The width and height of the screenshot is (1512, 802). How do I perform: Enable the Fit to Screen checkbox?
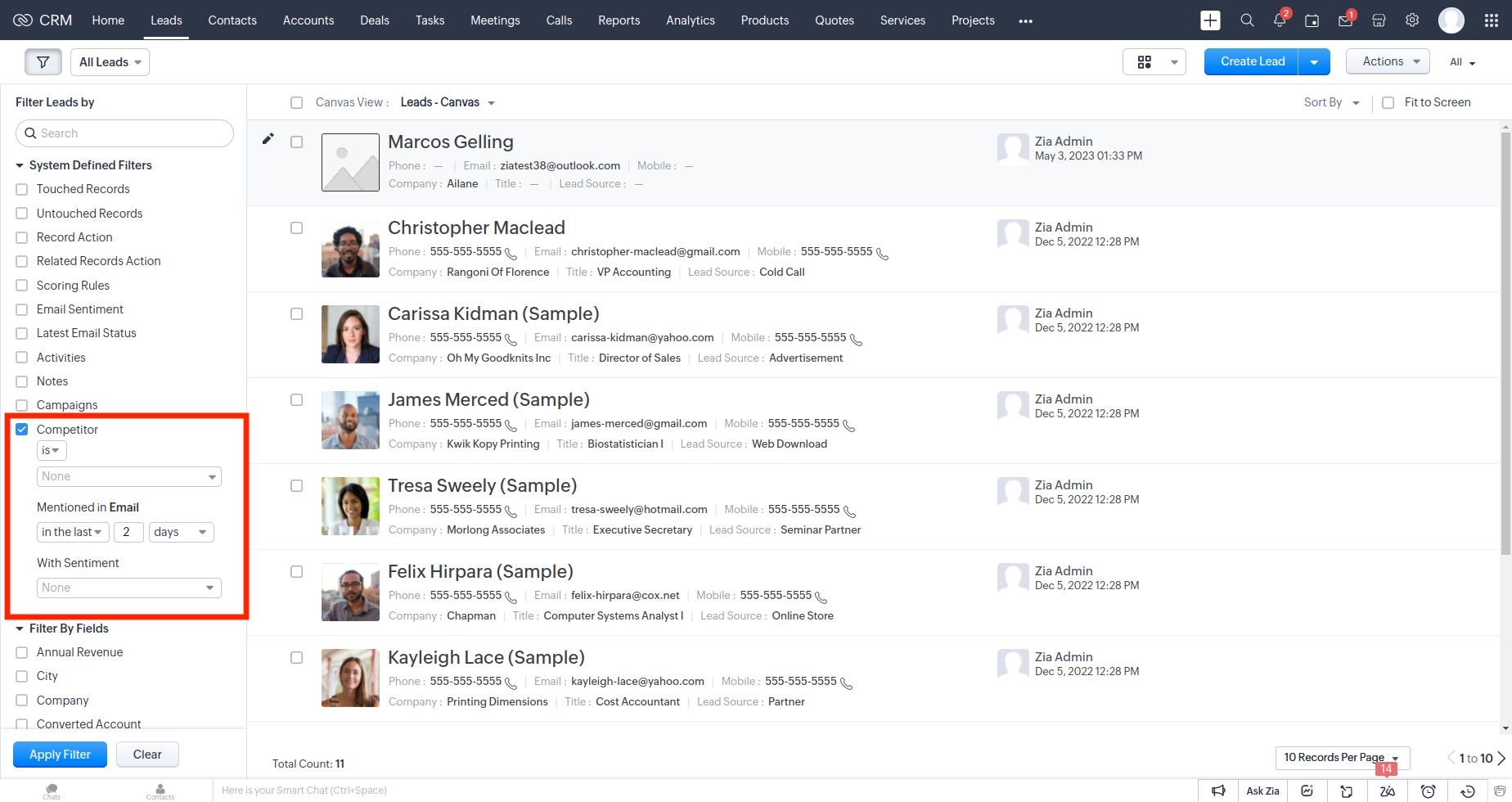[1388, 102]
